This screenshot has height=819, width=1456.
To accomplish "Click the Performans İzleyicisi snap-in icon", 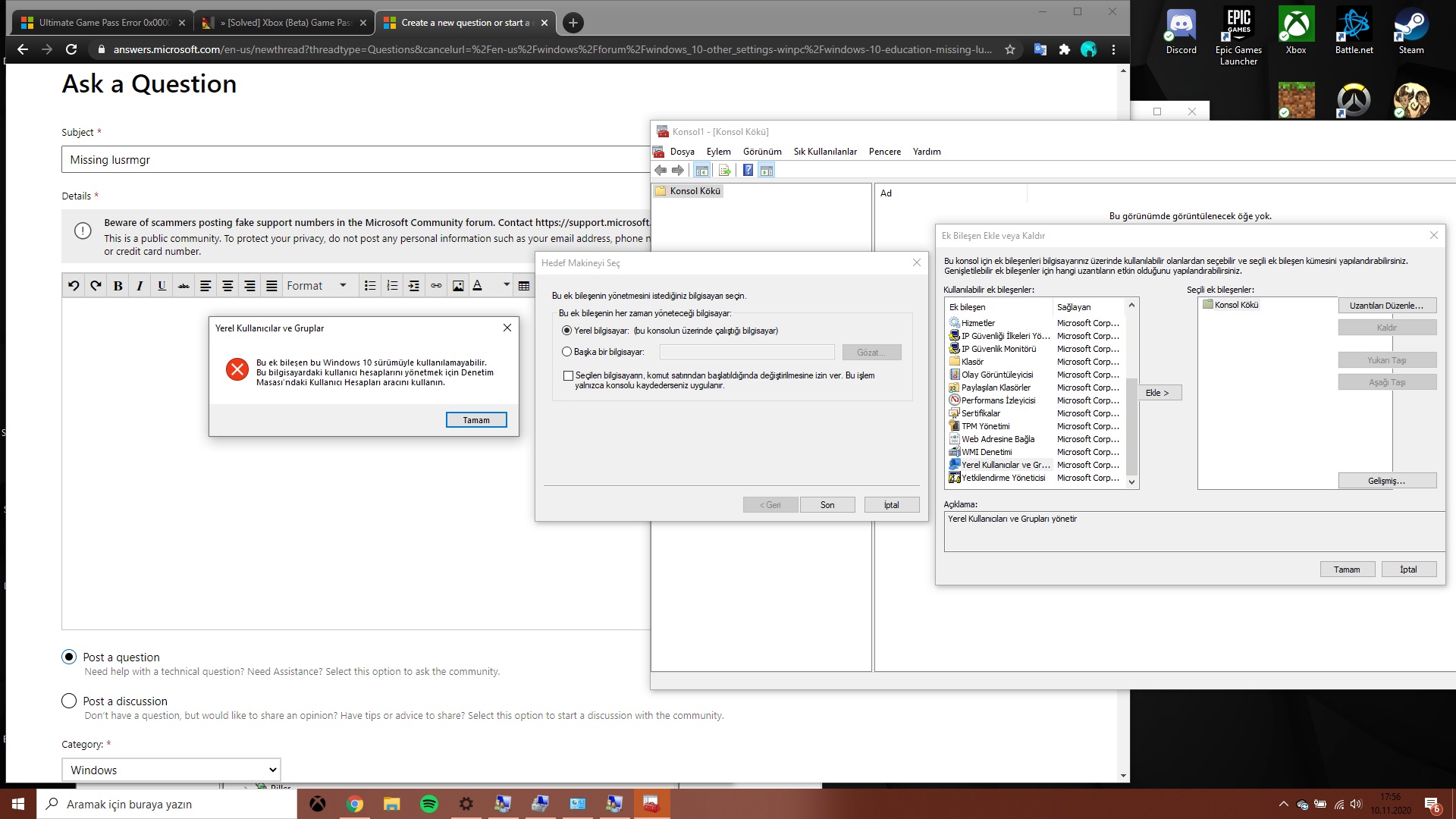I will click(954, 399).
